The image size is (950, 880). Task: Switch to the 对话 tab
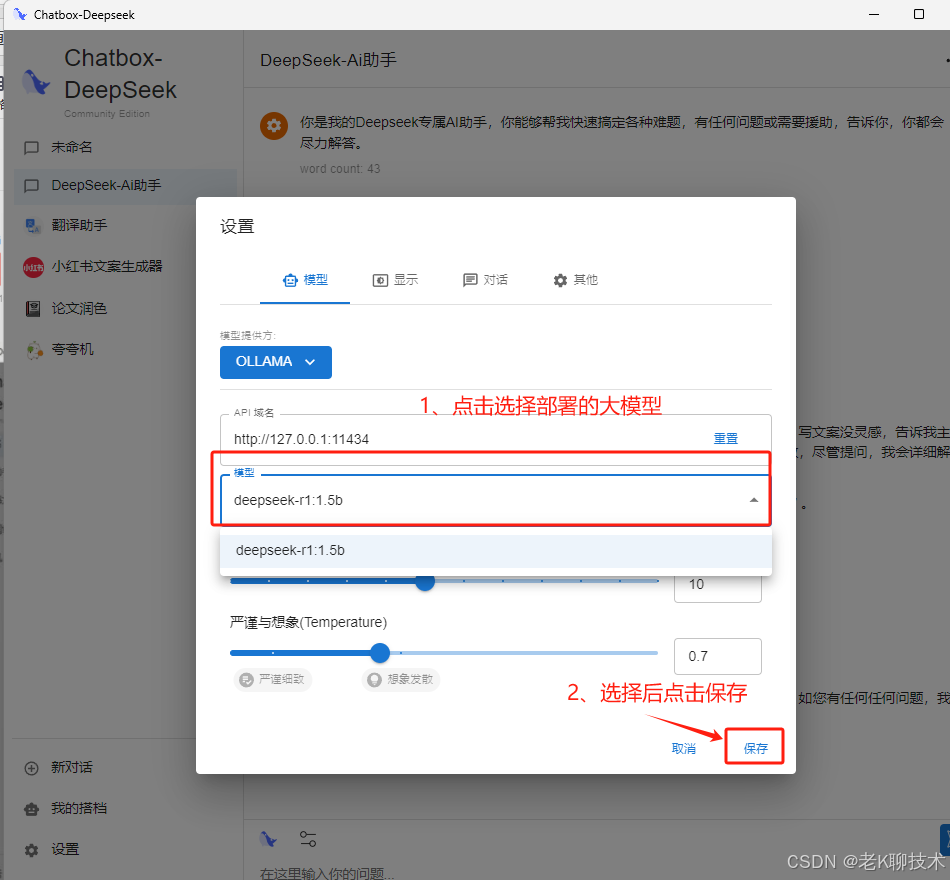point(485,280)
